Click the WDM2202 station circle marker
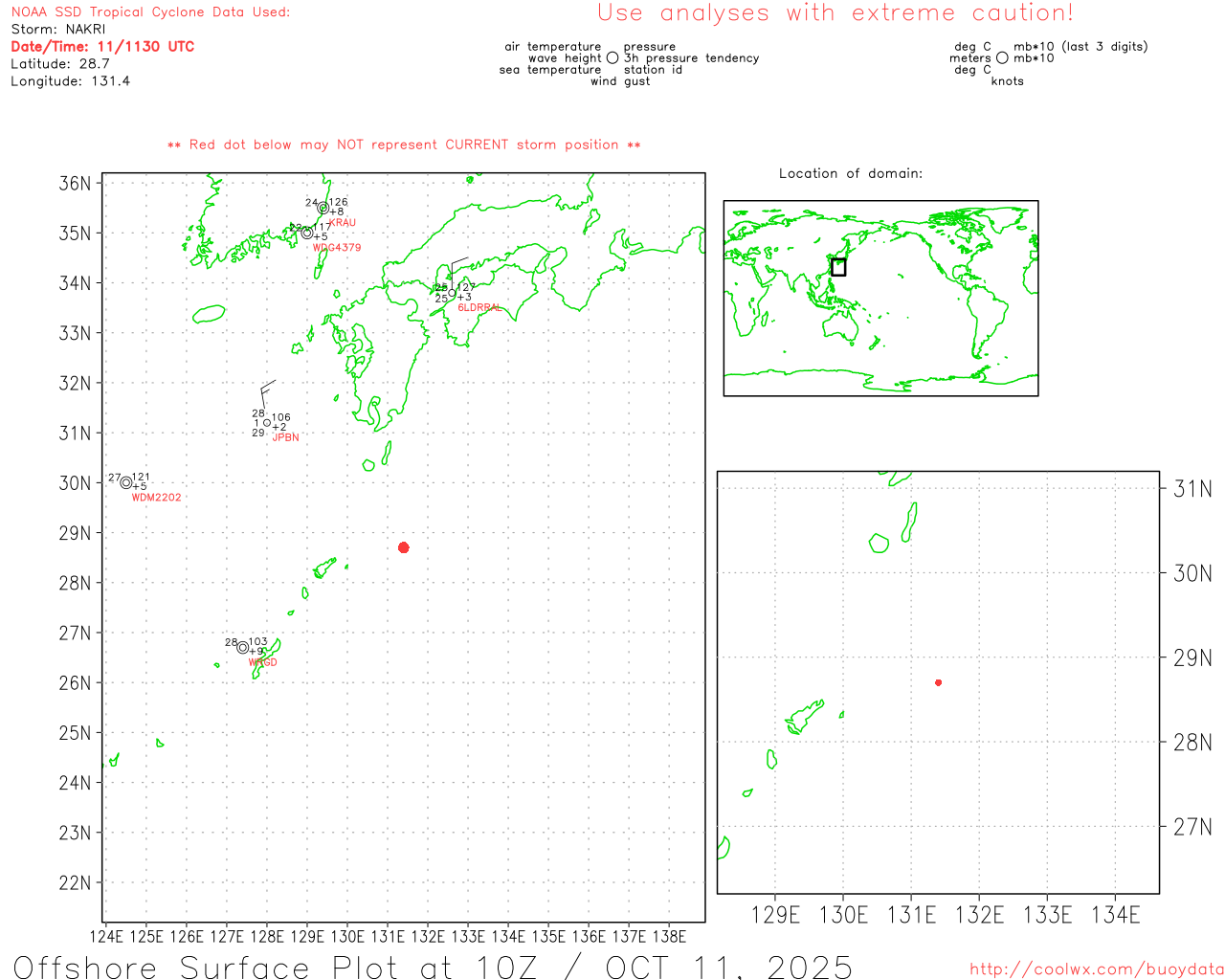This screenshot has width=1225, height=980. (126, 482)
